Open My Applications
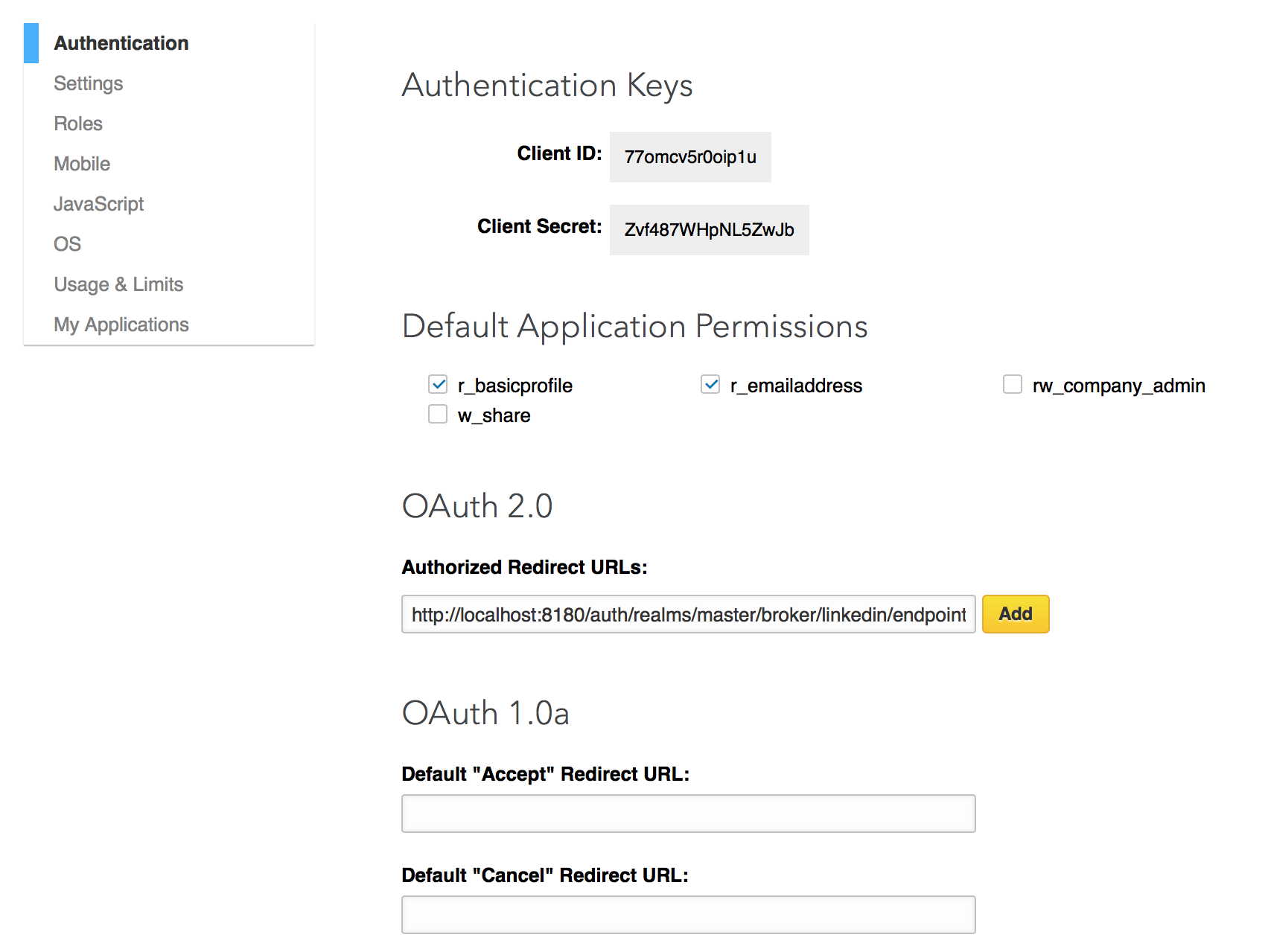Image resolution: width=1268 pixels, height=952 pixels. coord(121,325)
